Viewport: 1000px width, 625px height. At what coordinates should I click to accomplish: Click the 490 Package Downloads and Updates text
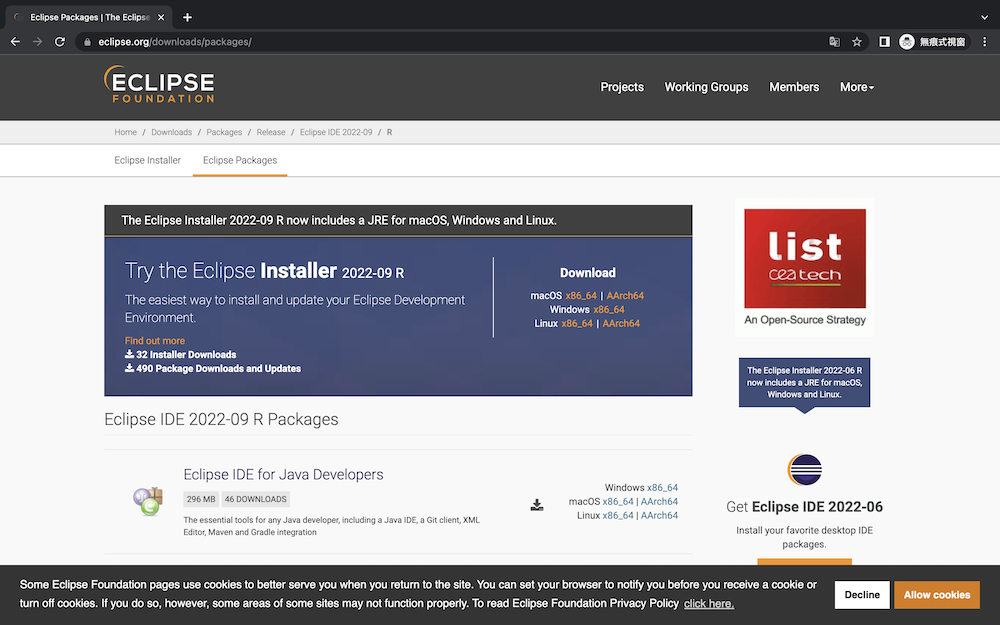coord(212,369)
